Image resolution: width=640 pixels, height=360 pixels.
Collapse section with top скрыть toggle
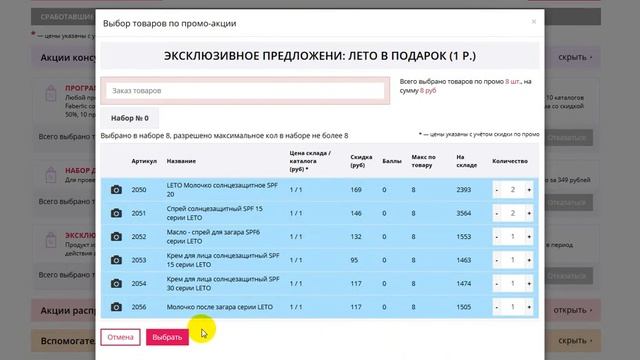click(x=575, y=57)
